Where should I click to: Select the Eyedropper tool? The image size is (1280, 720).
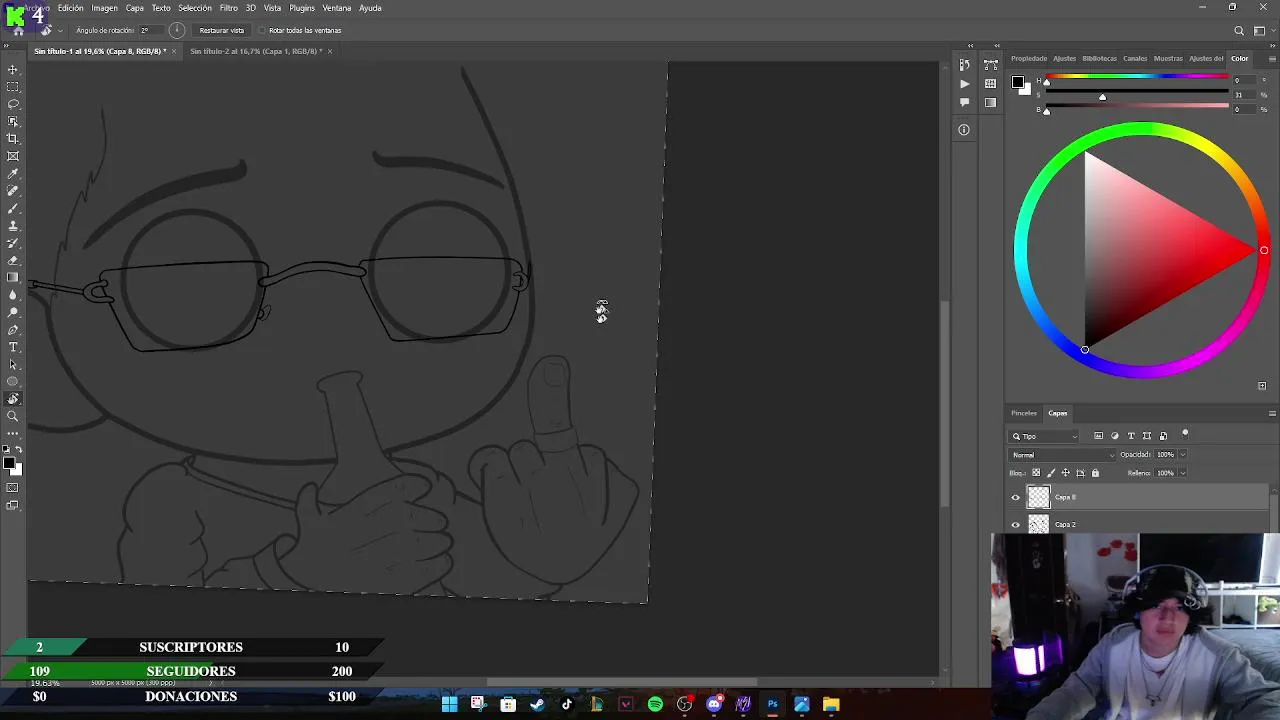coord(13,174)
